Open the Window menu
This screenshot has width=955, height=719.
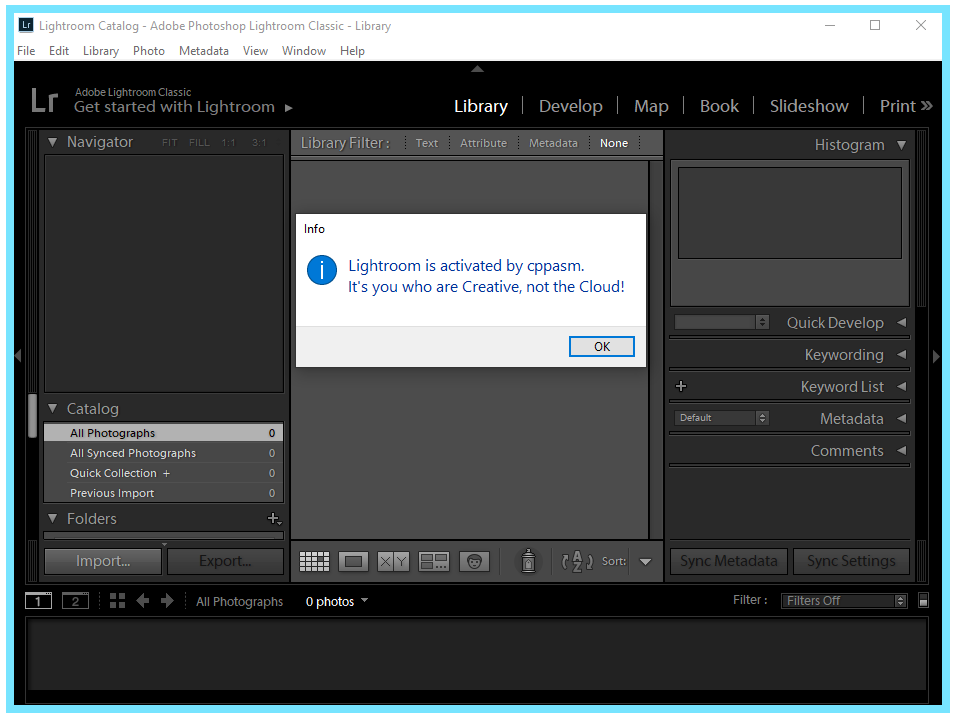click(x=303, y=51)
